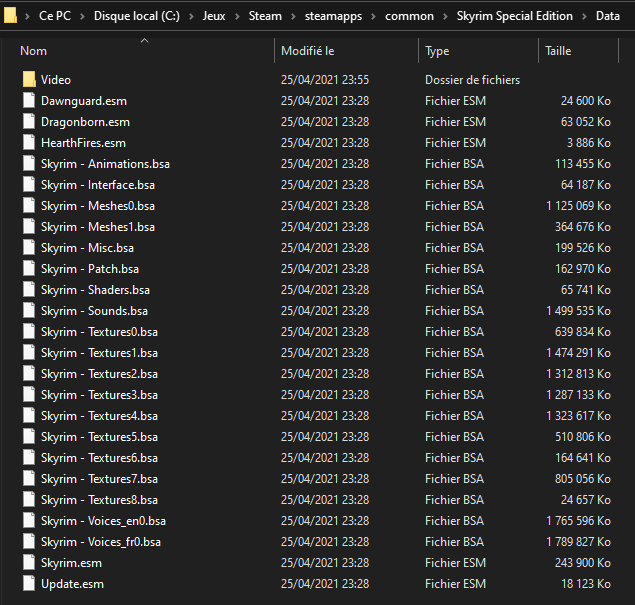This screenshot has height=605, width=635.
Task: Click the Skyrim - Sounds.bsa file icon
Action: pos(29,311)
